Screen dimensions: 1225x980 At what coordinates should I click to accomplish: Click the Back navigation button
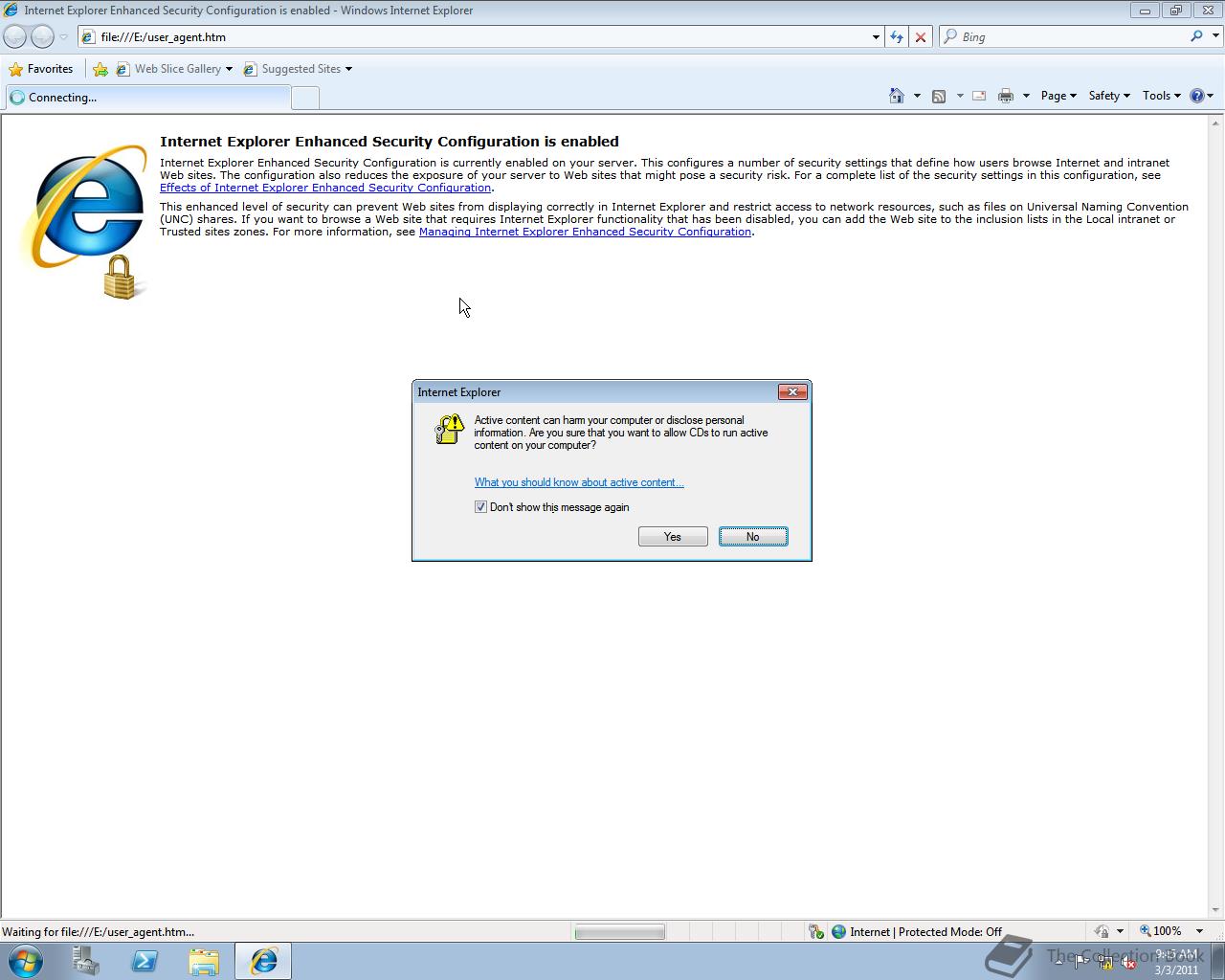pyautogui.click(x=14, y=36)
